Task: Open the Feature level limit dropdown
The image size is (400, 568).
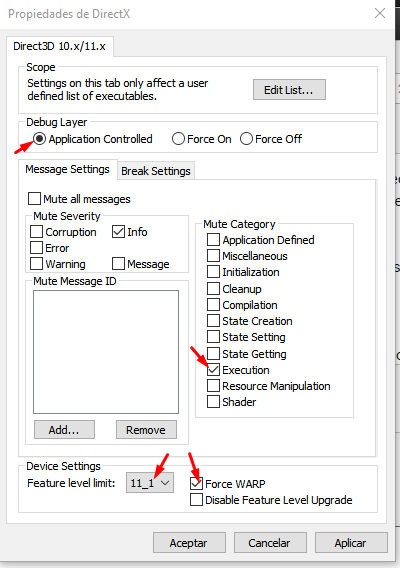Action: (150, 483)
